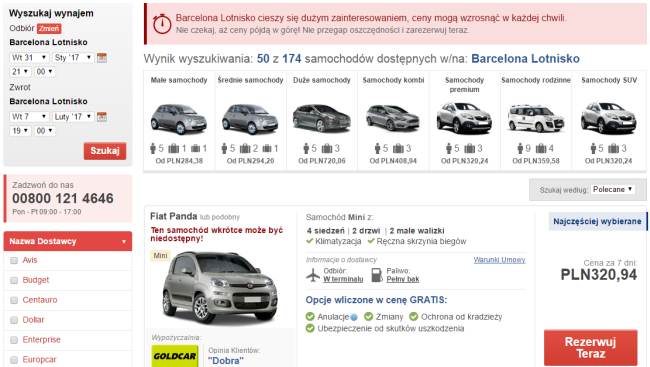Click the Fiat Panda heading

click(x=174, y=216)
